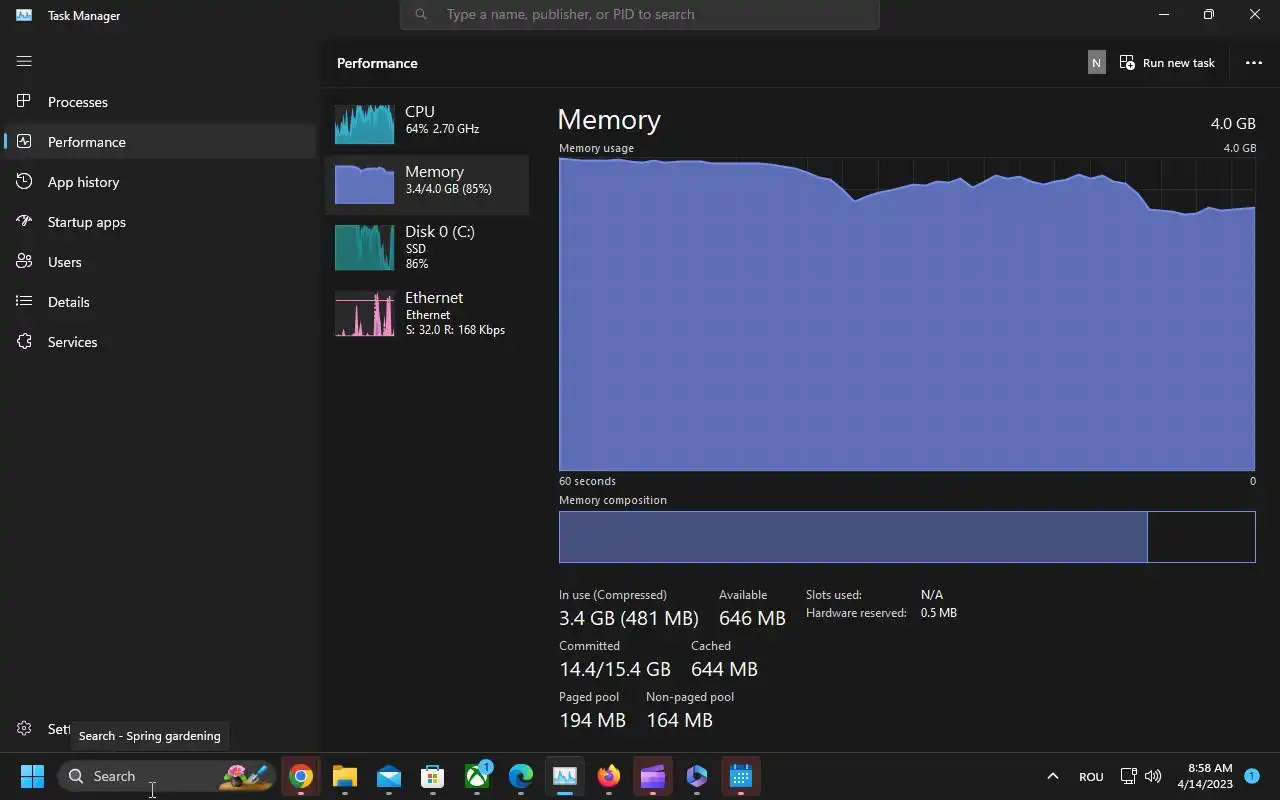Click the 194 MB paged pool value
The height and width of the screenshot is (800, 1280).
592,720
